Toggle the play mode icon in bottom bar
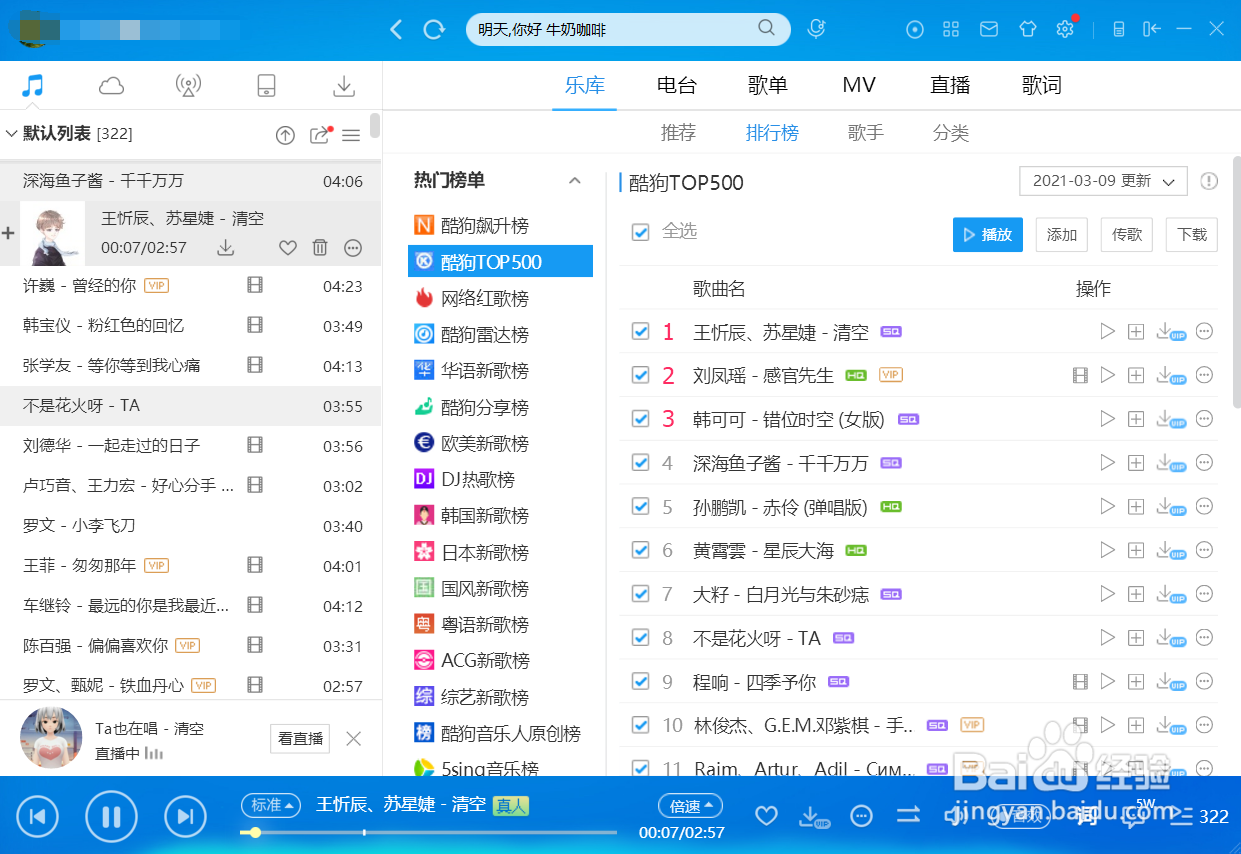This screenshot has height=854, width=1241. pyautogui.click(x=908, y=816)
